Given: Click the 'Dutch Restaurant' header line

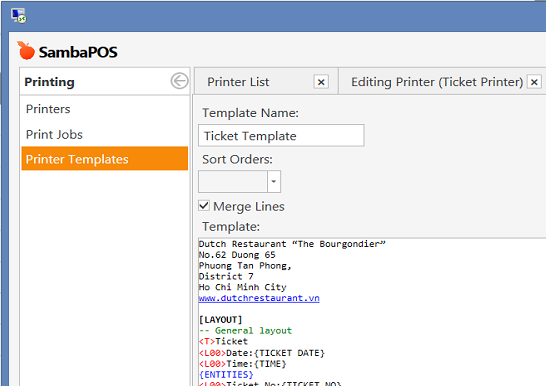Looking at the screenshot, I should [x=292, y=244].
